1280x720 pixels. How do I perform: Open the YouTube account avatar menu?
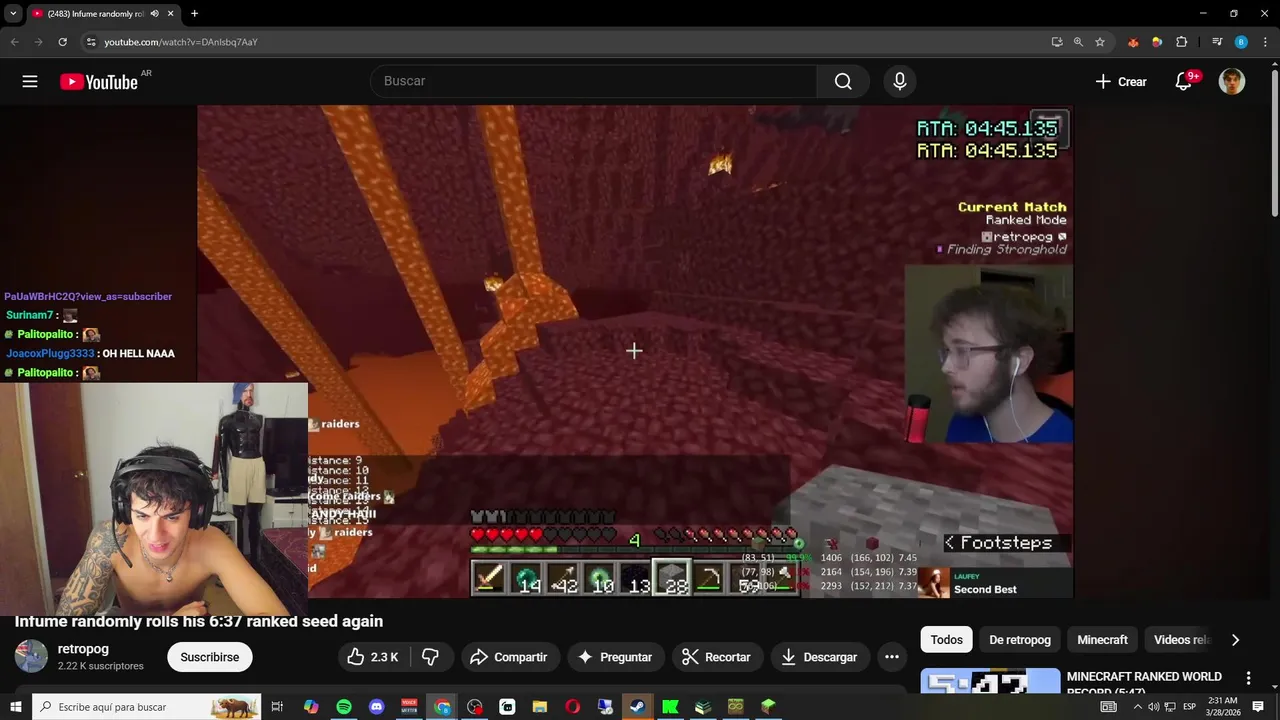pos(1232,82)
